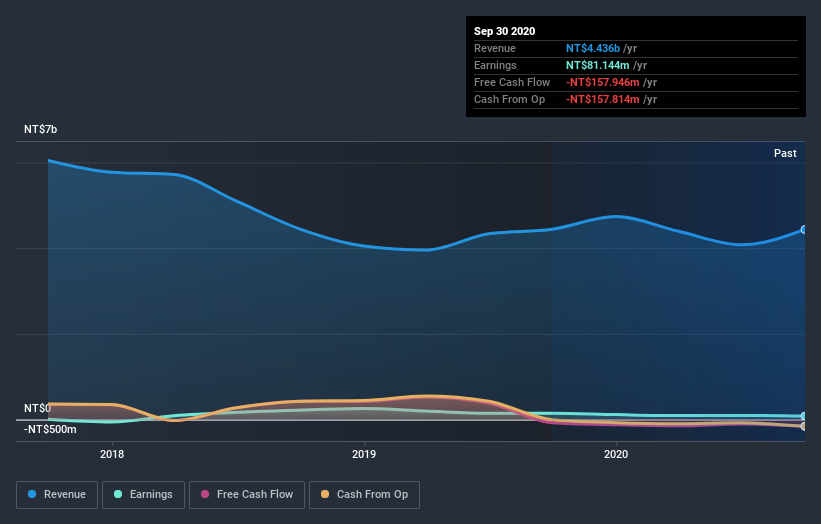Click the -NT$157.946m free cash flow value
Screen dimensions: 821x524
(603, 82)
